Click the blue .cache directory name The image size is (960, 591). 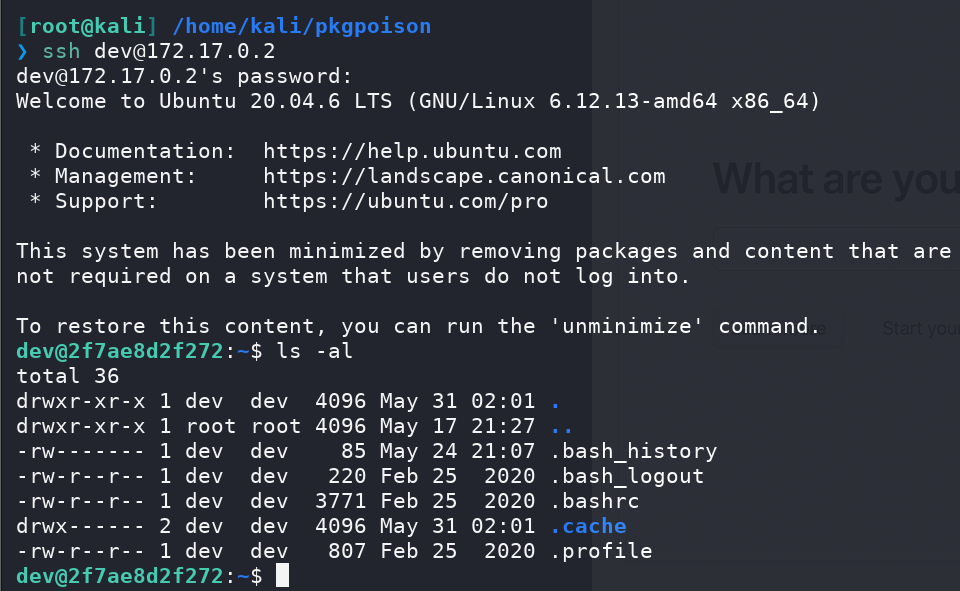point(588,527)
